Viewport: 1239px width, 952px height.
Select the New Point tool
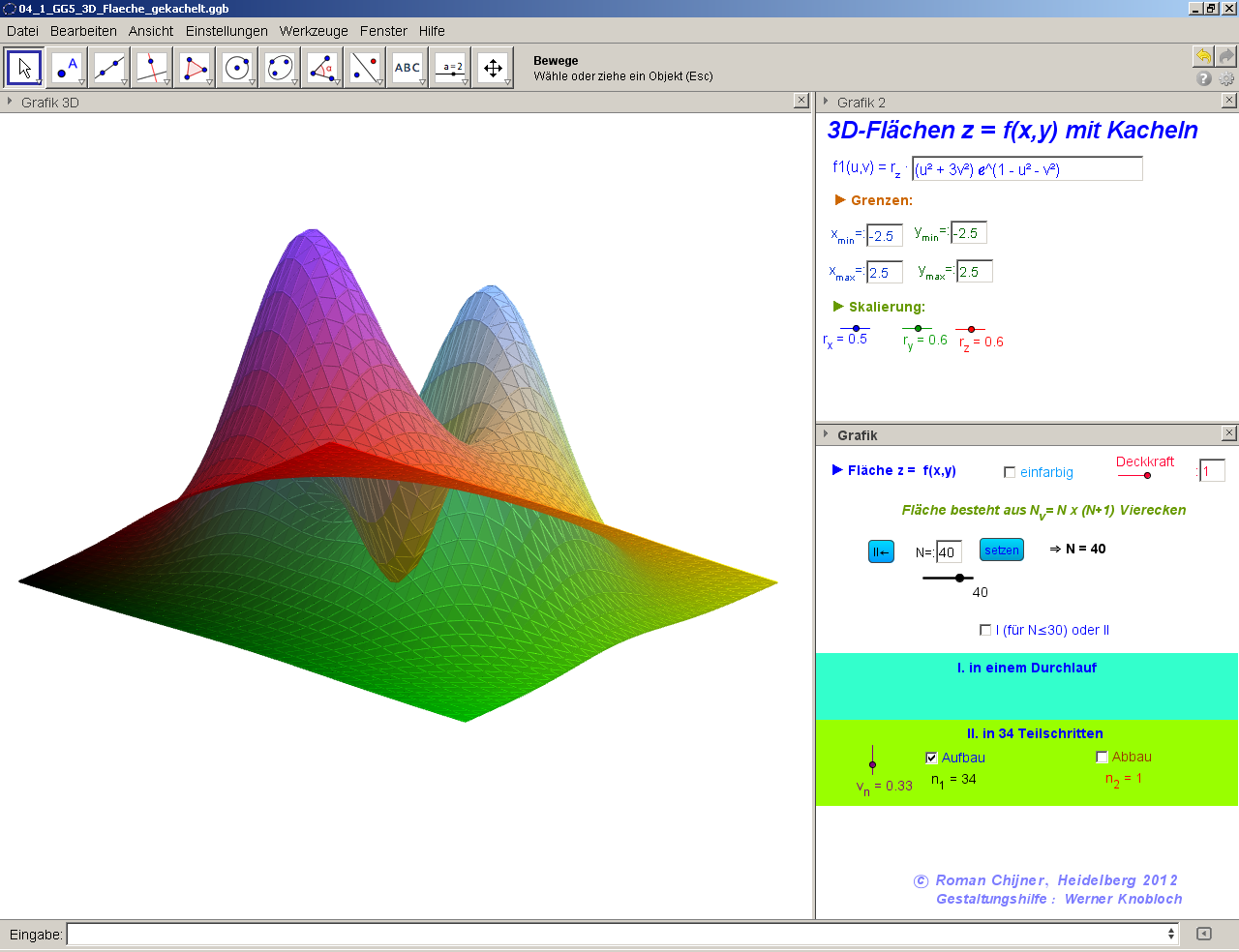(67, 69)
